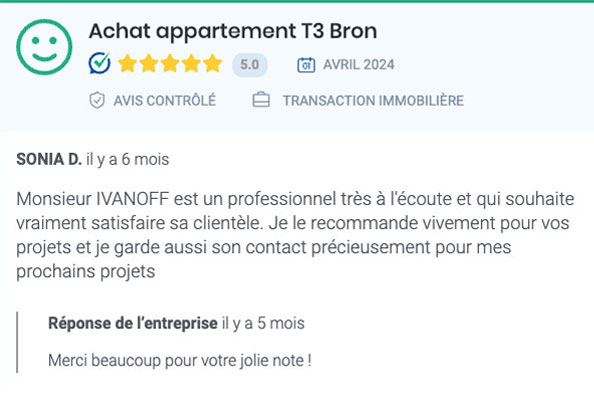The height and width of the screenshot is (420, 594).
Task: Click the 'il y a 5 mois' response timestamp
Action: [264, 324]
